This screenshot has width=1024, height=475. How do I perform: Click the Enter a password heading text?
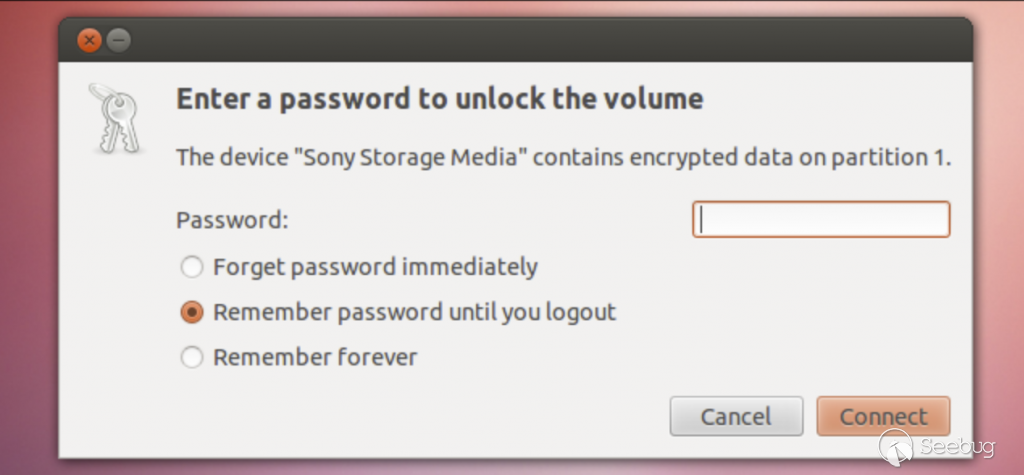tap(439, 99)
